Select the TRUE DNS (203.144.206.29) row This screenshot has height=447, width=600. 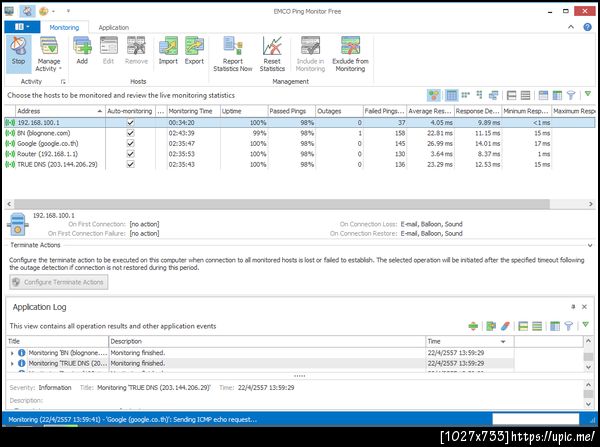299,164
